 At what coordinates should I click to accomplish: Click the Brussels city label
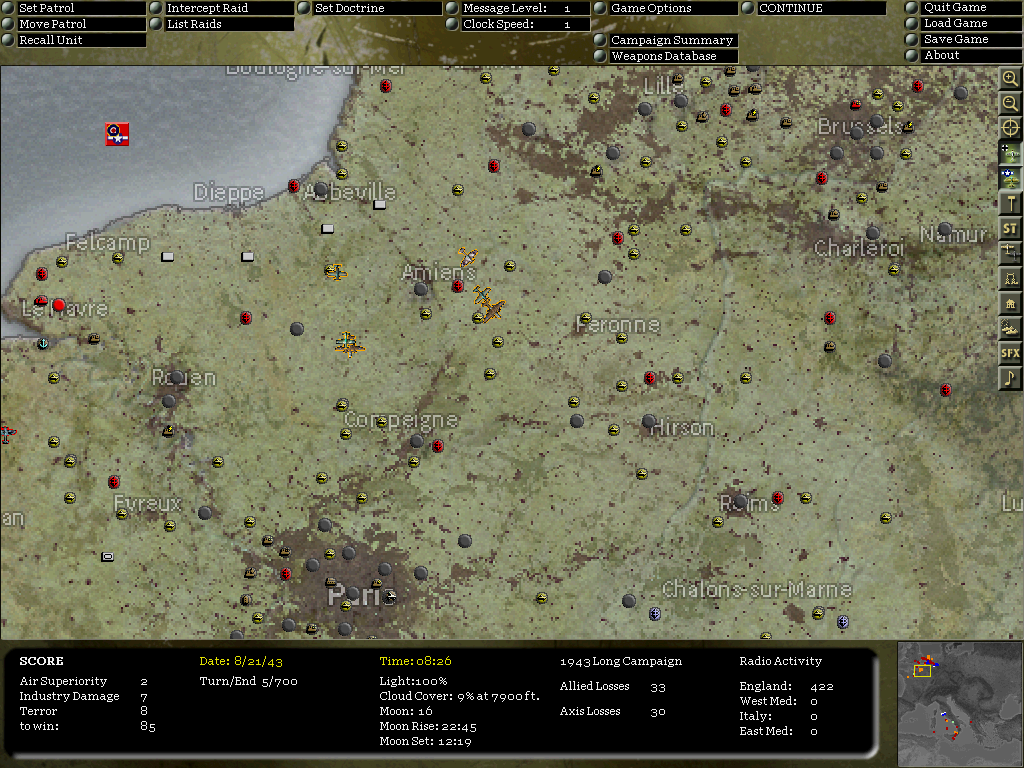tap(860, 126)
